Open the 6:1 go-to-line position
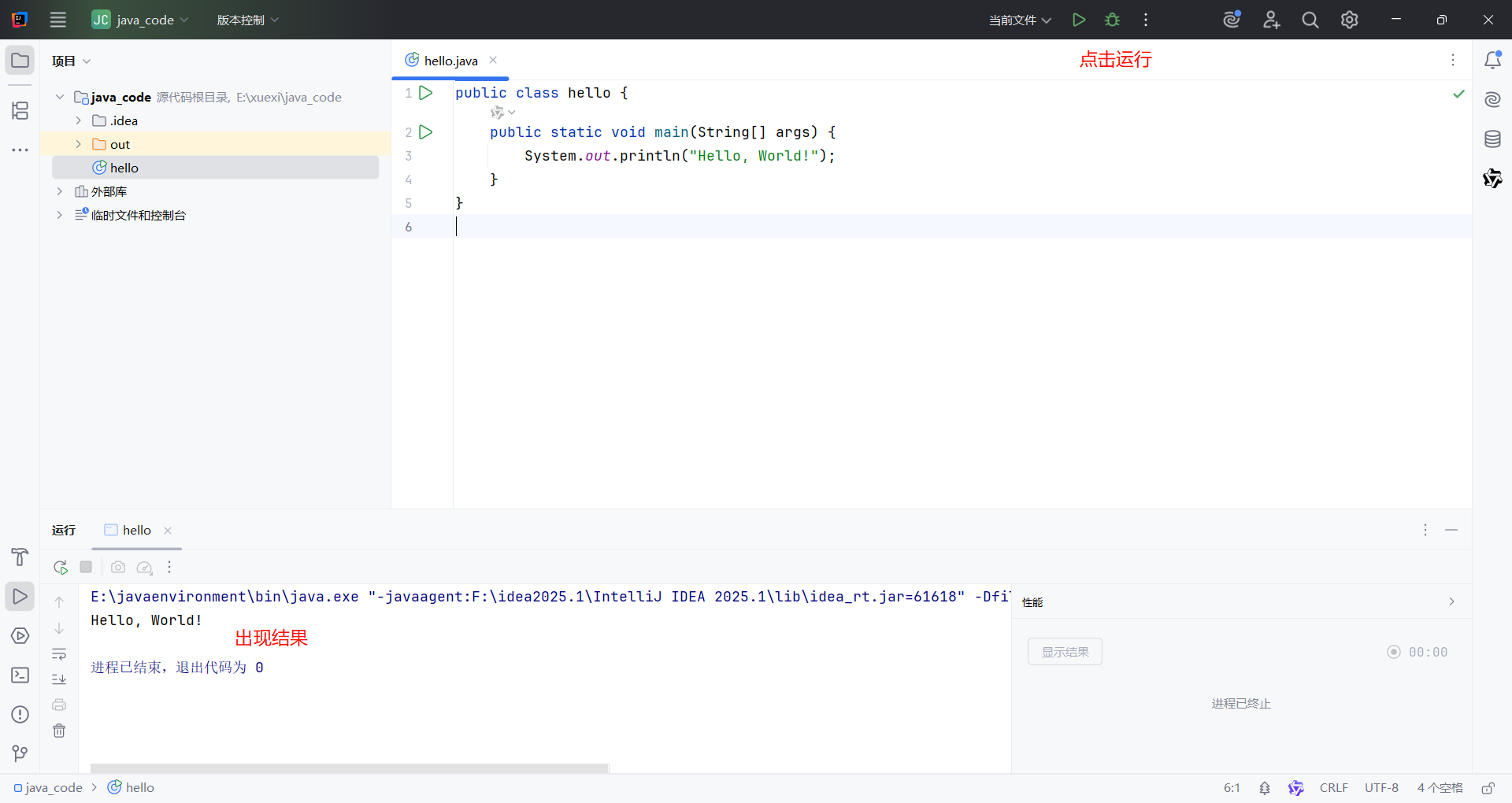Screen dimensions: 1512x803 click(1232, 788)
